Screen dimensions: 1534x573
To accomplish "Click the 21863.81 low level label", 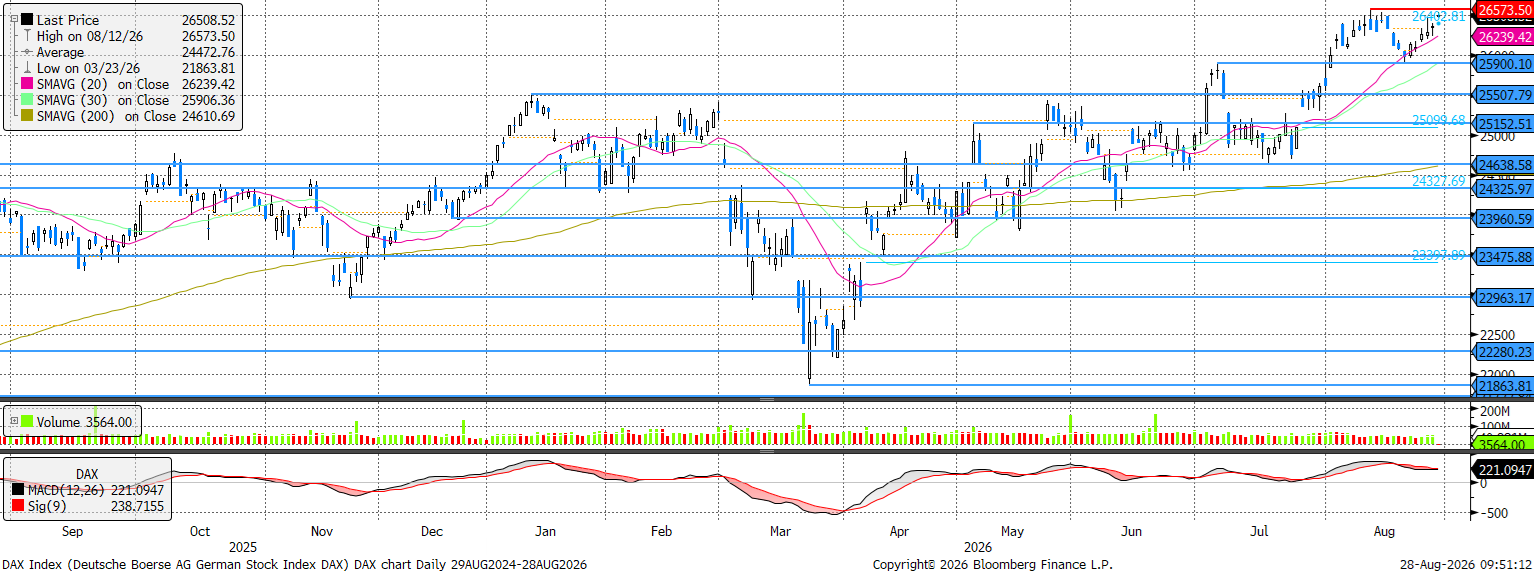I will click(1505, 386).
